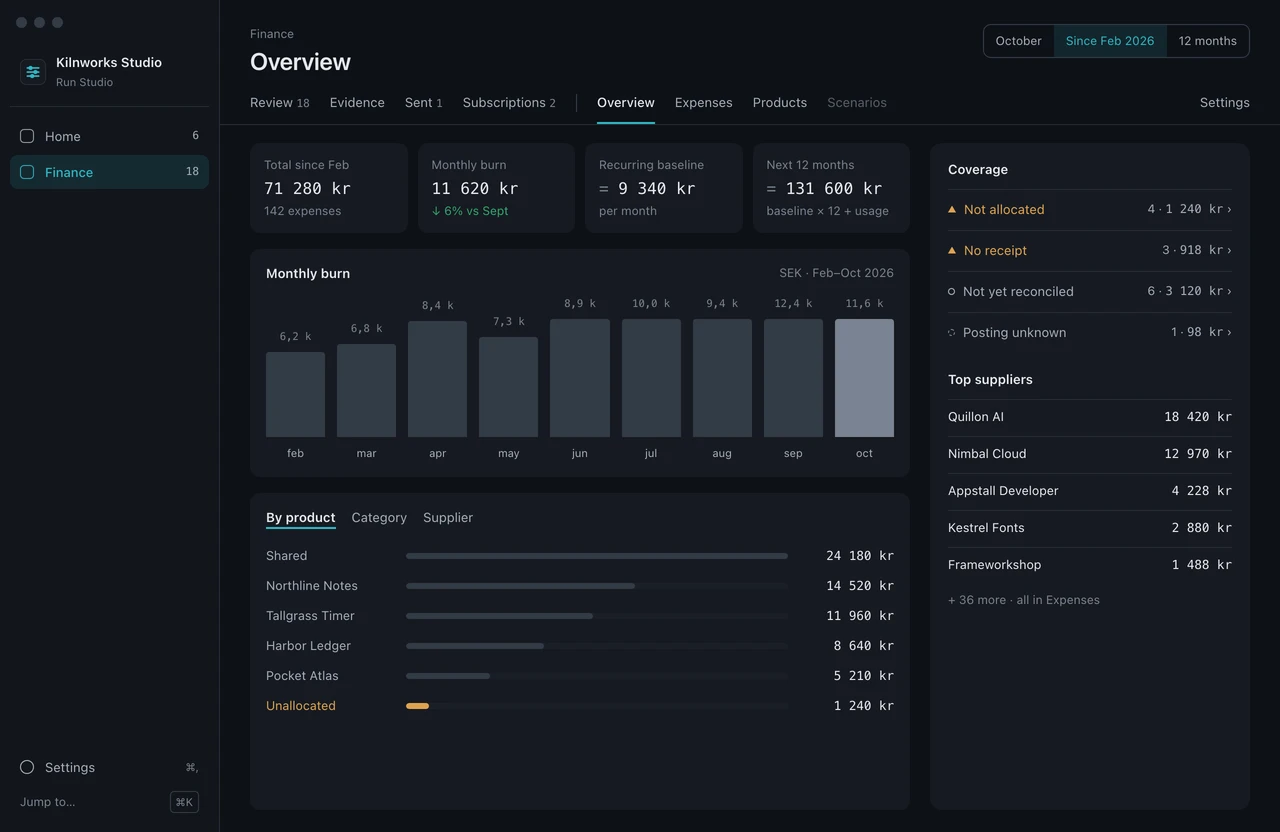The width and height of the screenshot is (1280, 832).
Task: Click the Tallgrass Timer progress bar
Action: (x=597, y=616)
